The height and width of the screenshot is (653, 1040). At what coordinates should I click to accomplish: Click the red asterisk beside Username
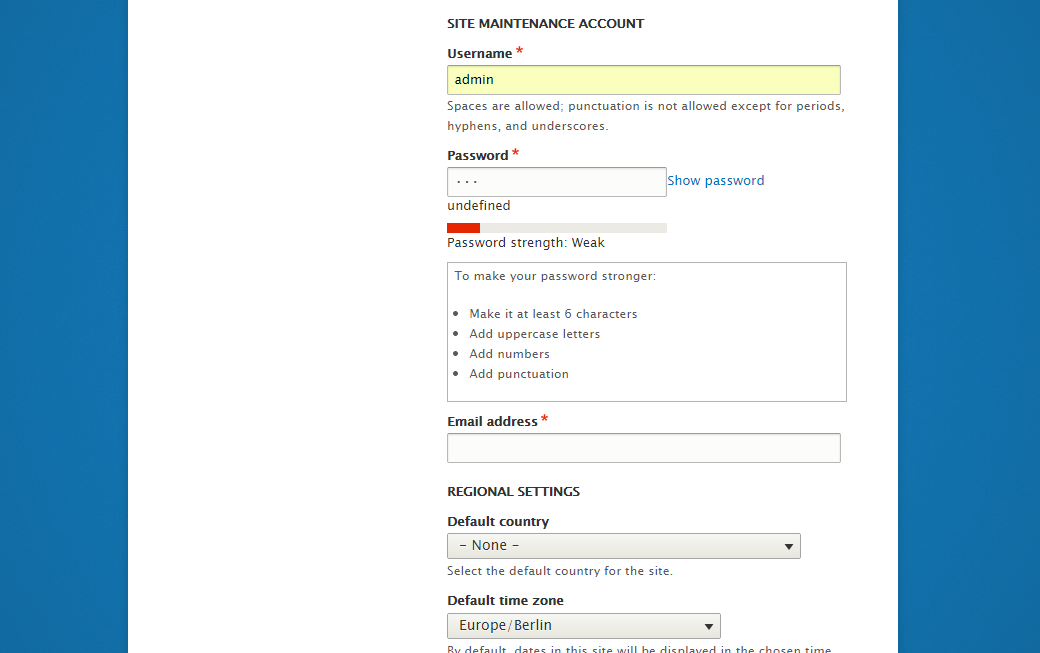click(520, 52)
